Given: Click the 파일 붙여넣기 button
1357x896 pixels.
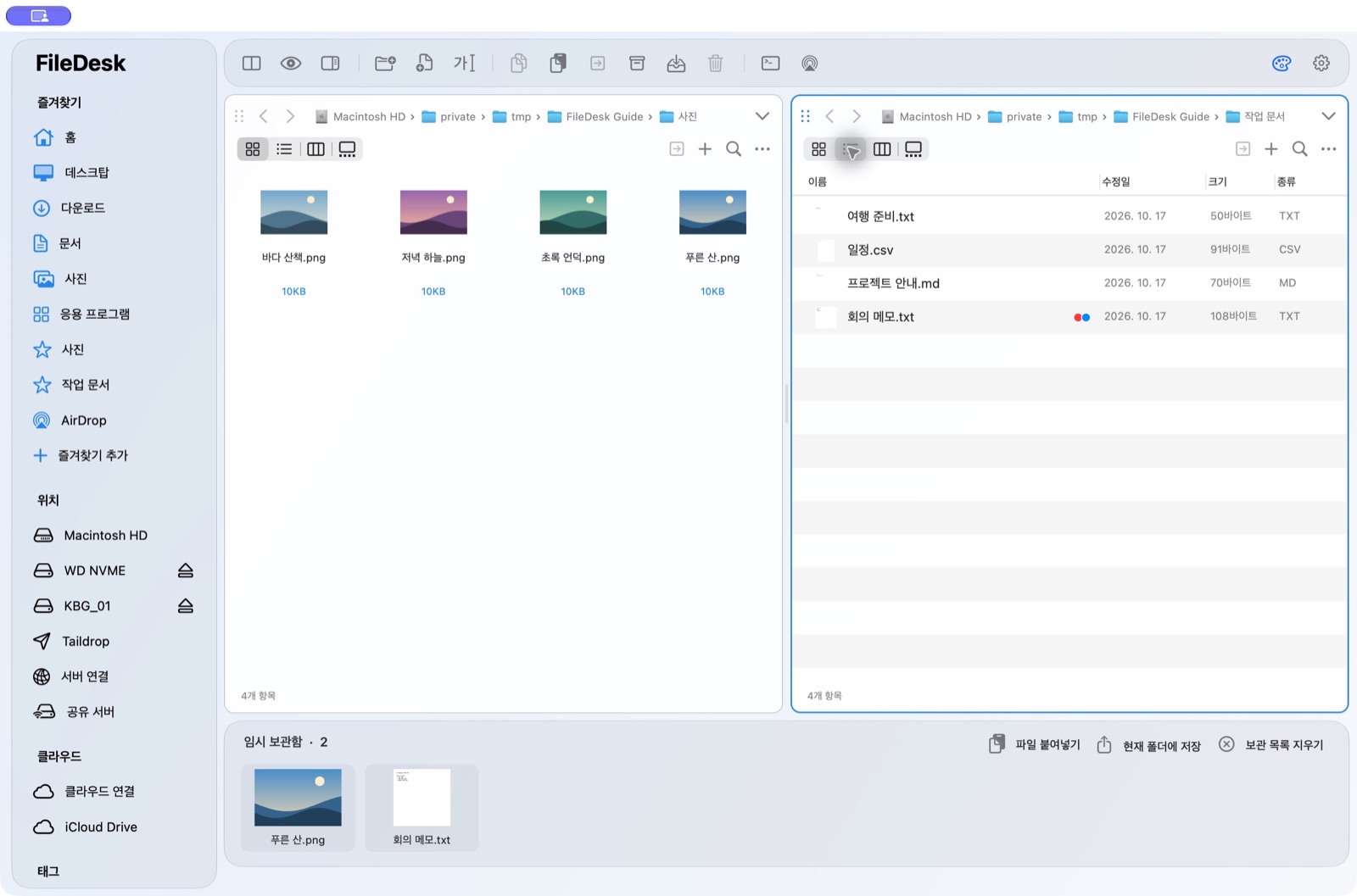Looking at the screenshot, I should 1035,745.
